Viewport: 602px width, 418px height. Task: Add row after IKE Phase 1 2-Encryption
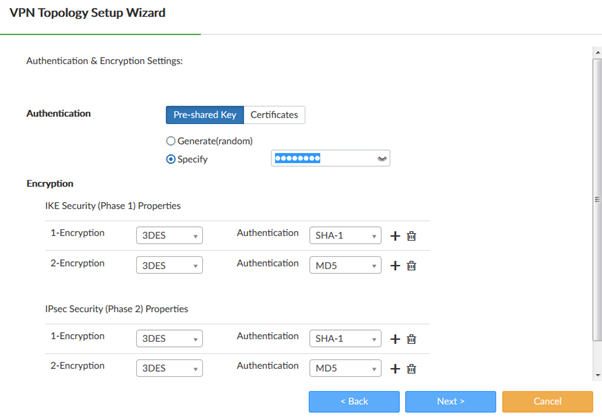pyautogui.click(x=395, y=265)
